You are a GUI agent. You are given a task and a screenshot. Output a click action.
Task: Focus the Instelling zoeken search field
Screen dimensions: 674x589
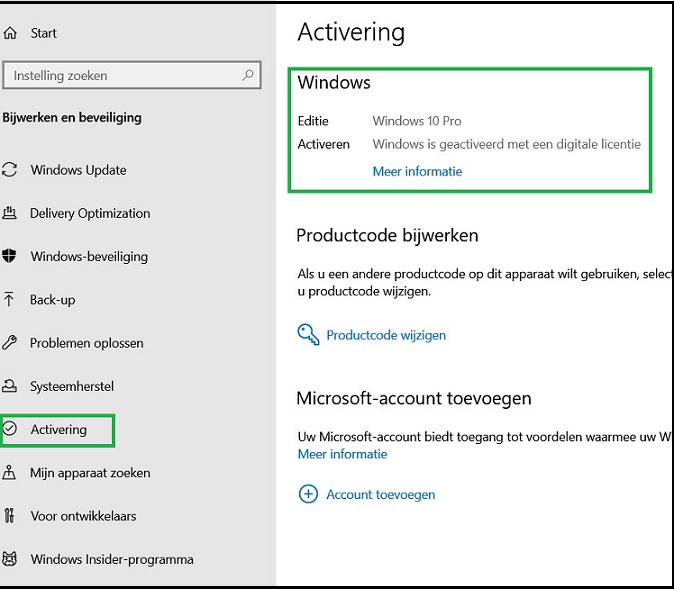[x=132, y=75]
